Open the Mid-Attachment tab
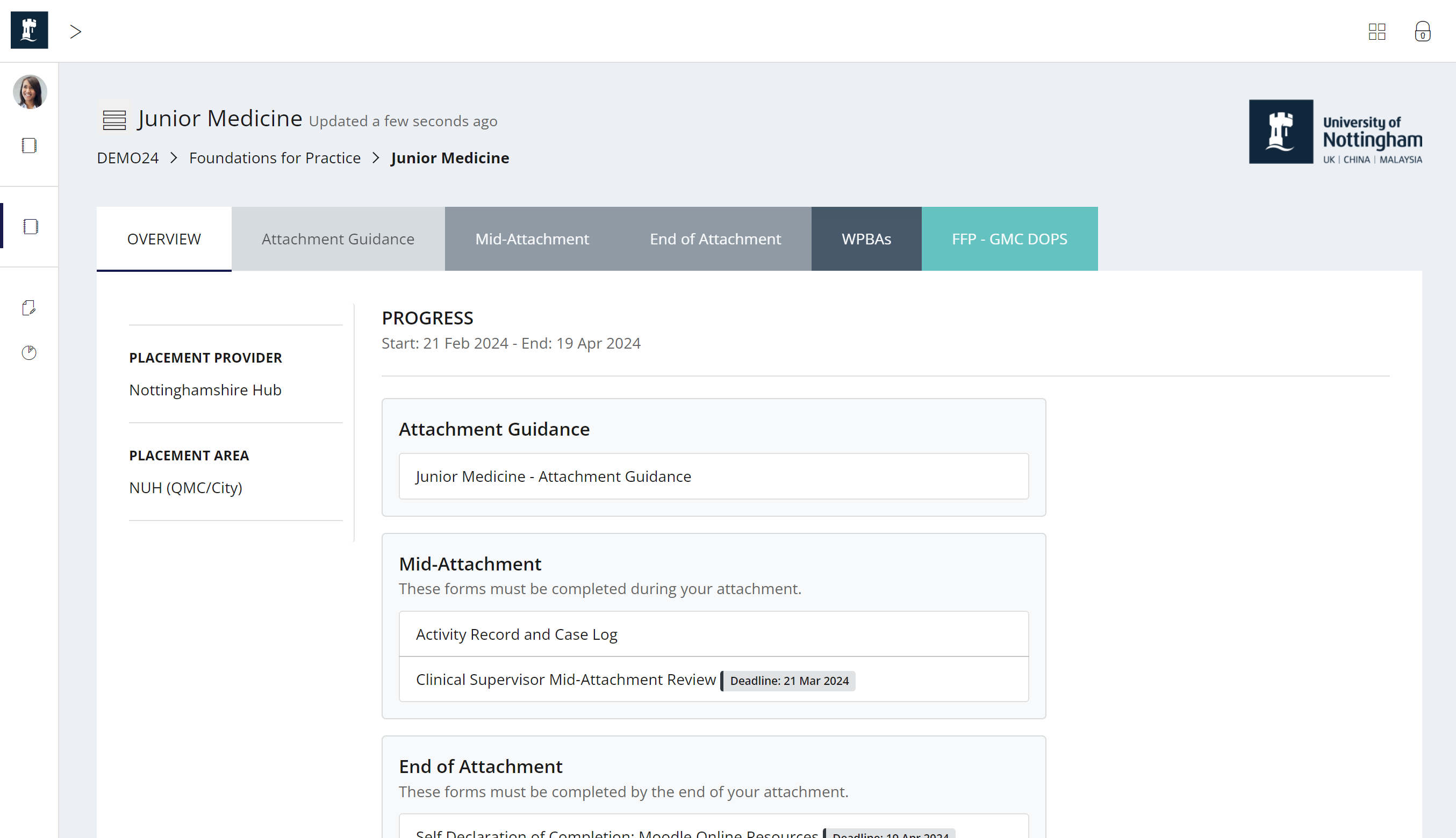 pos(532,239)
